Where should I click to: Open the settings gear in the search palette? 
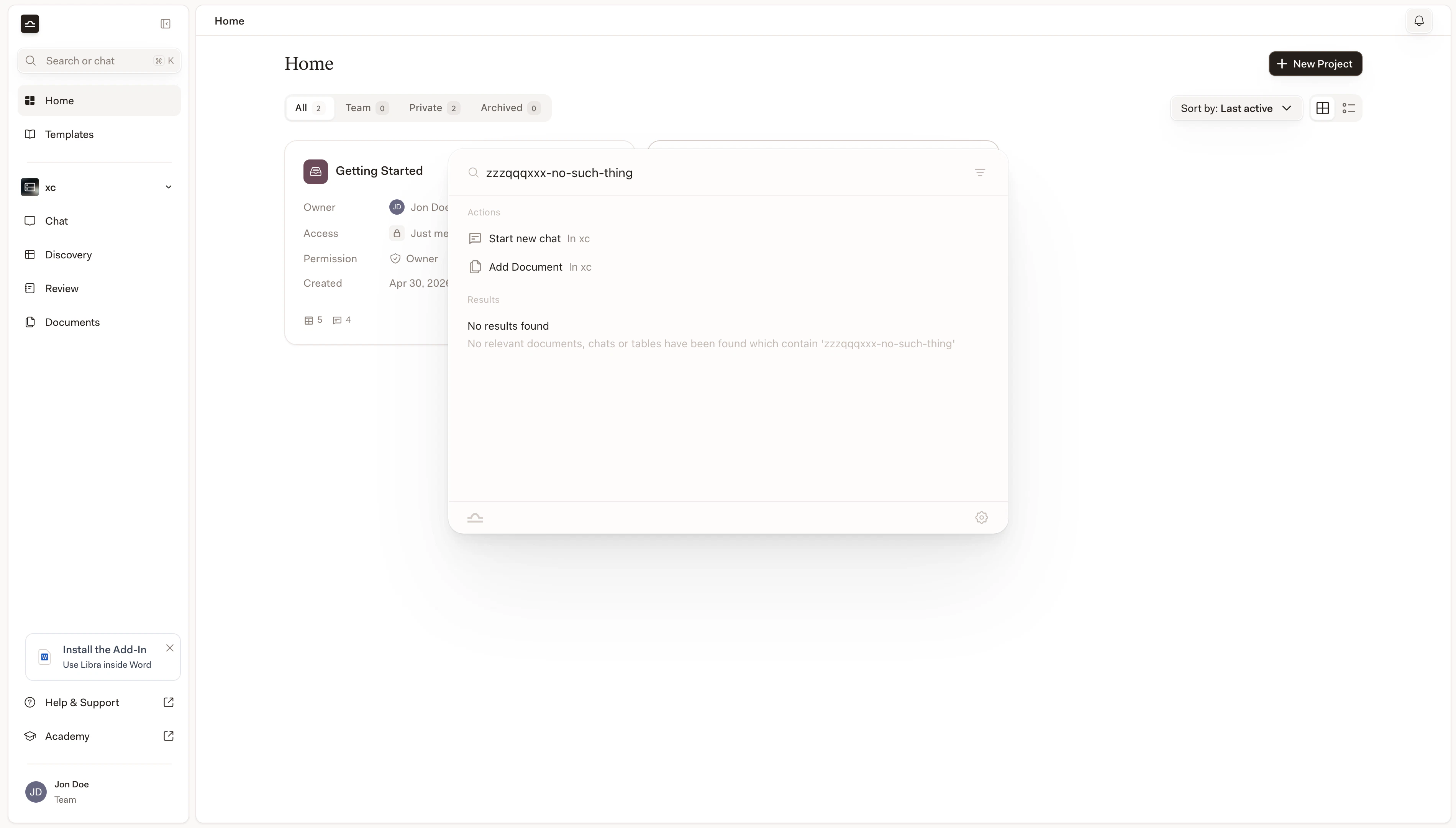tap(982, 517)
